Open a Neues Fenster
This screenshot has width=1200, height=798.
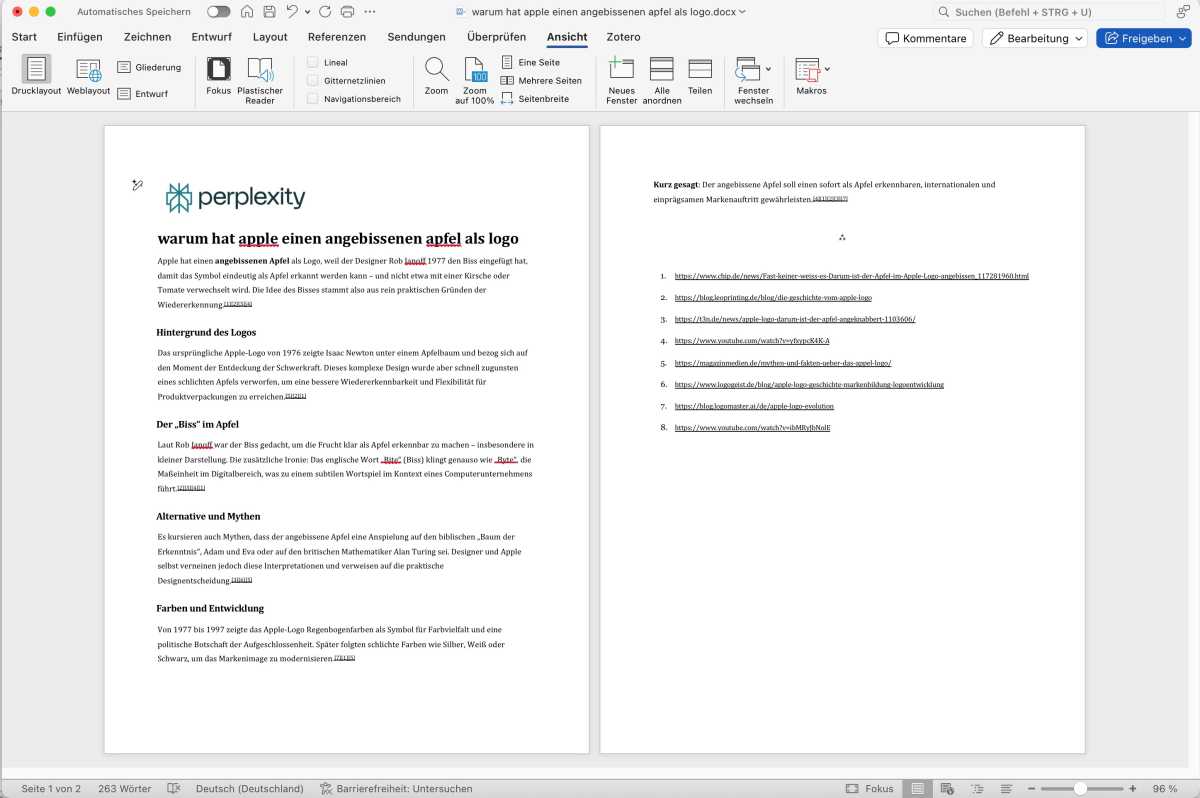click(x=621, y=80)
